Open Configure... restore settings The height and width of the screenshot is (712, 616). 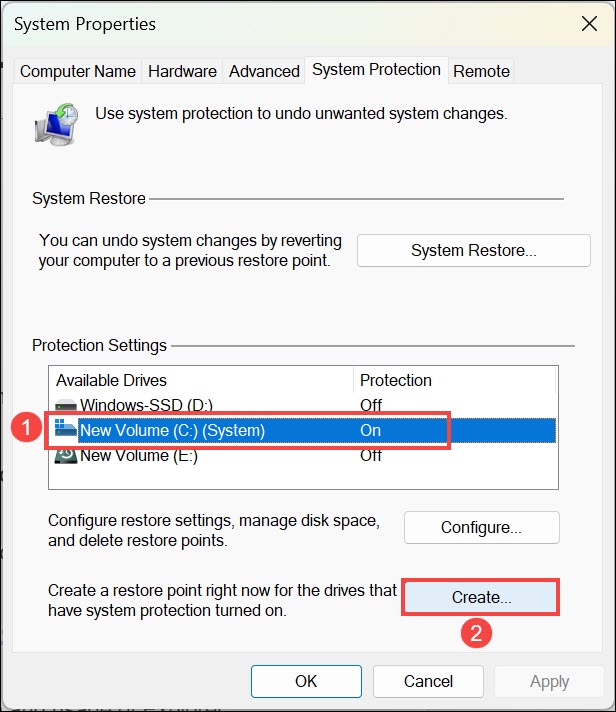481,527
